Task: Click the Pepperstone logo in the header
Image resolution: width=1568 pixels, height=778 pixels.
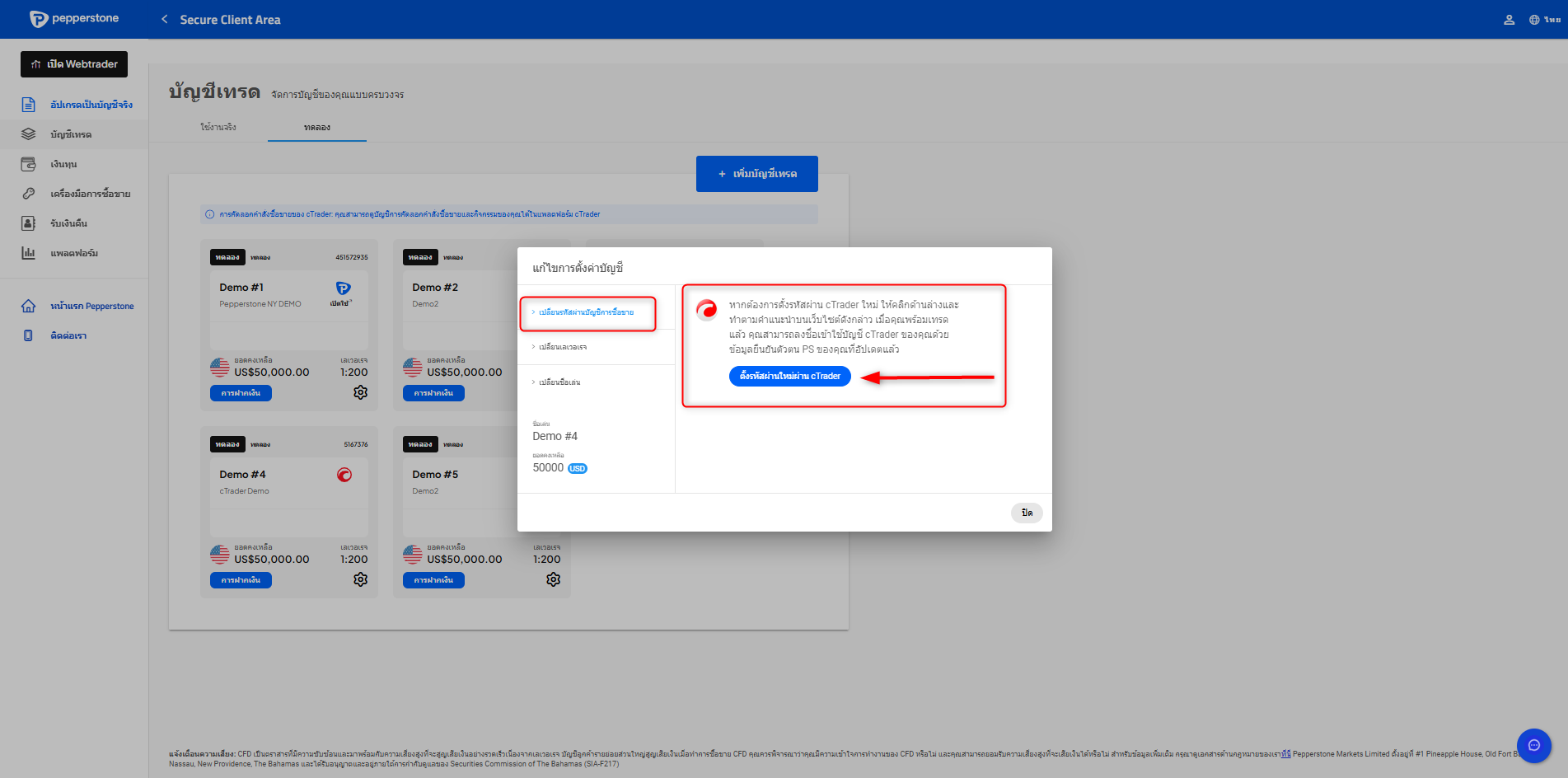Action: (74, 19)
